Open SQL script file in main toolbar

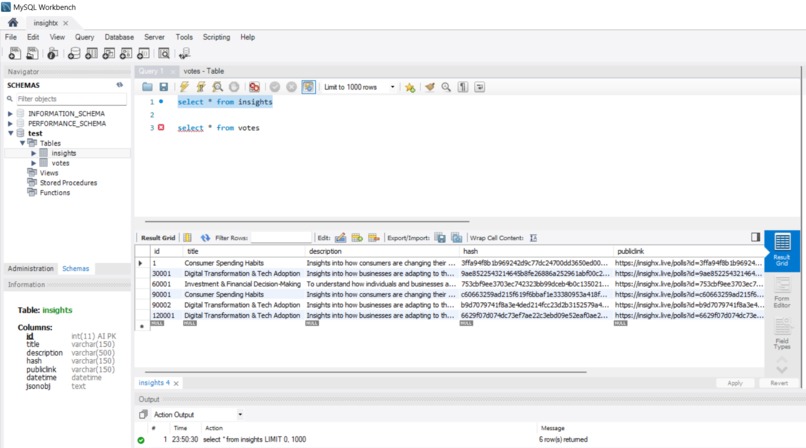[x=32, y=53]
